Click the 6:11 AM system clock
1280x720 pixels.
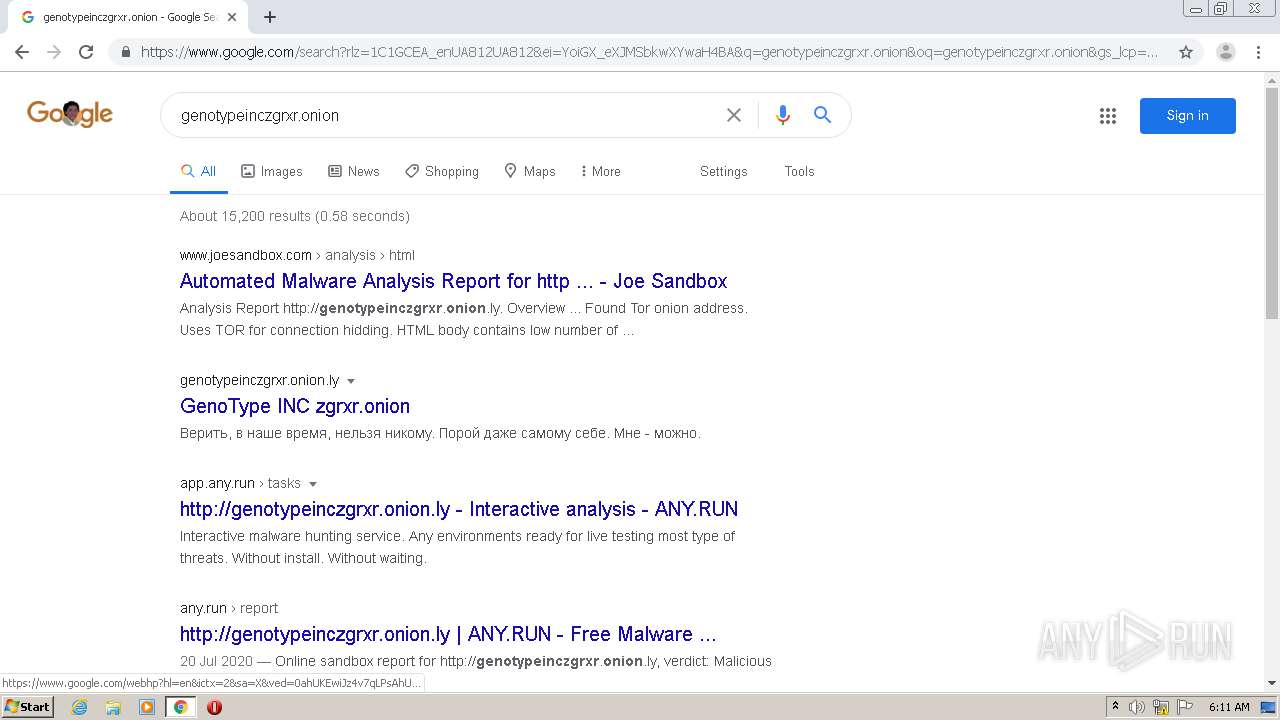click(x=1229, y=707)
